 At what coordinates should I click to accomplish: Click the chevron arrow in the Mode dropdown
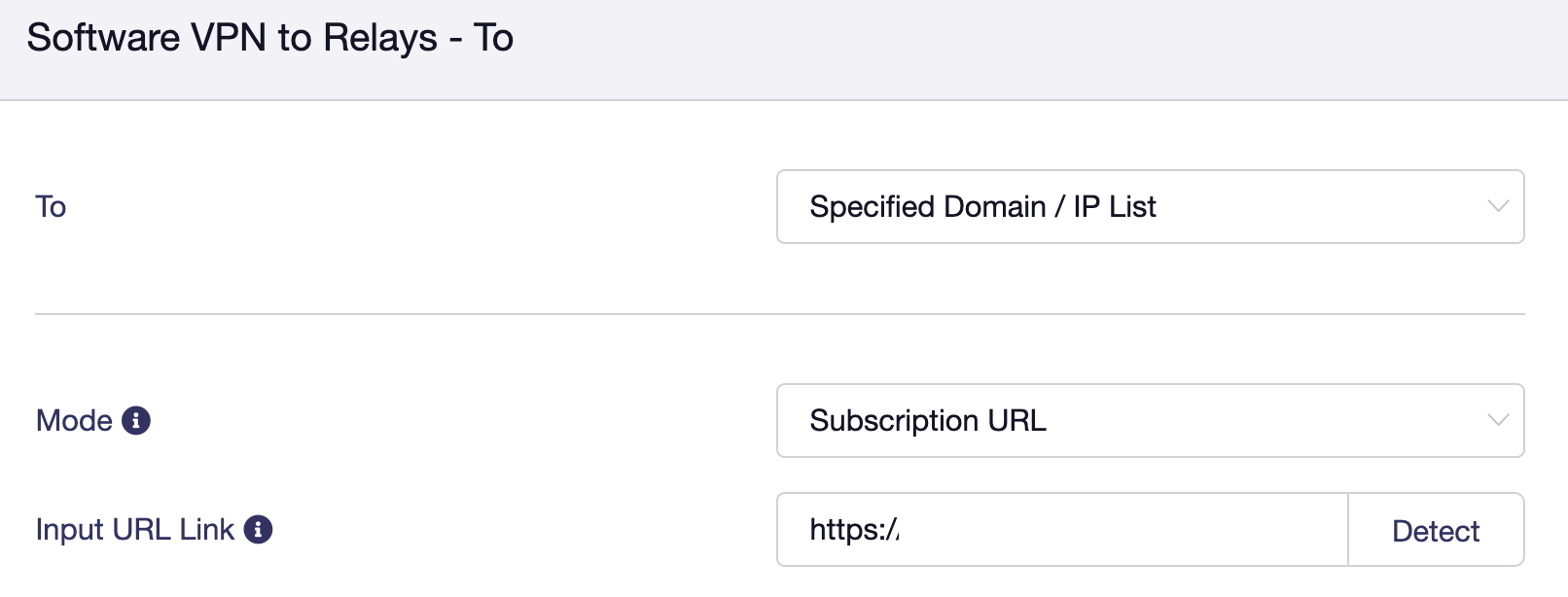click(1498, 421)
